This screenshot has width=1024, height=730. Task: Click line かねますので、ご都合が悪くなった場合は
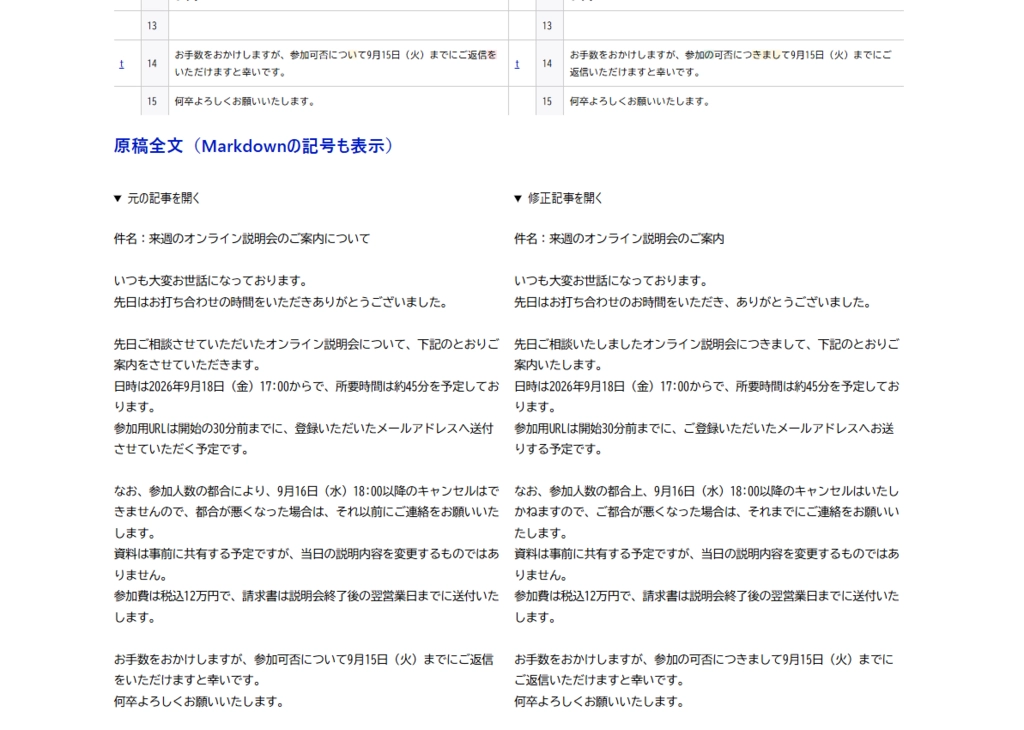coord(707,512)
